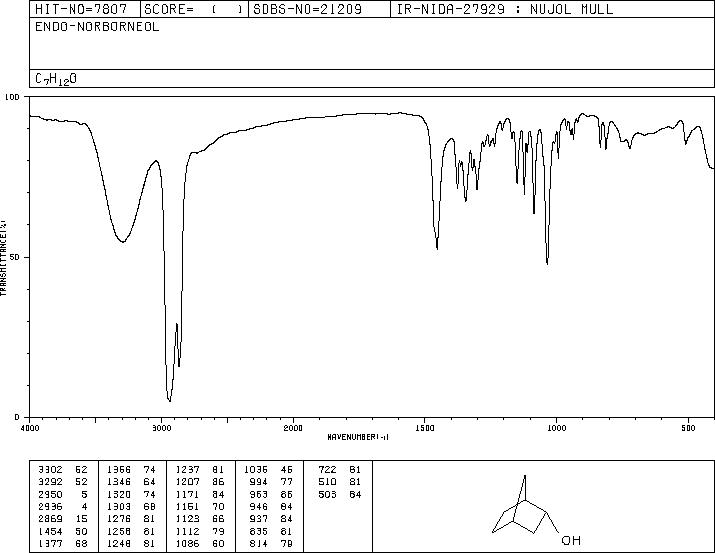The height and width of the screenshot is (553, 715).
Task: Click the 510 peak table entry
Action: [340, 482]
